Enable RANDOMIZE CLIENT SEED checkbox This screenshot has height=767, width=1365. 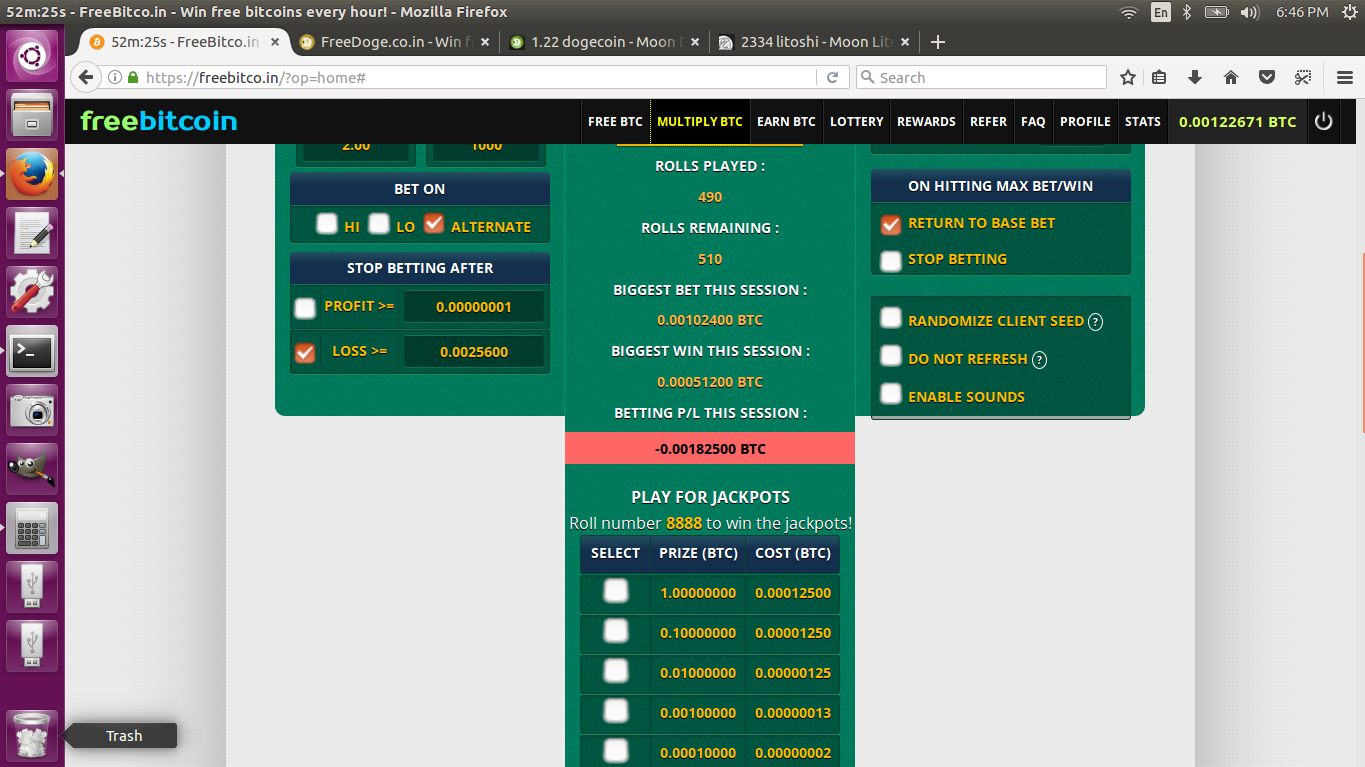point(891,318)
